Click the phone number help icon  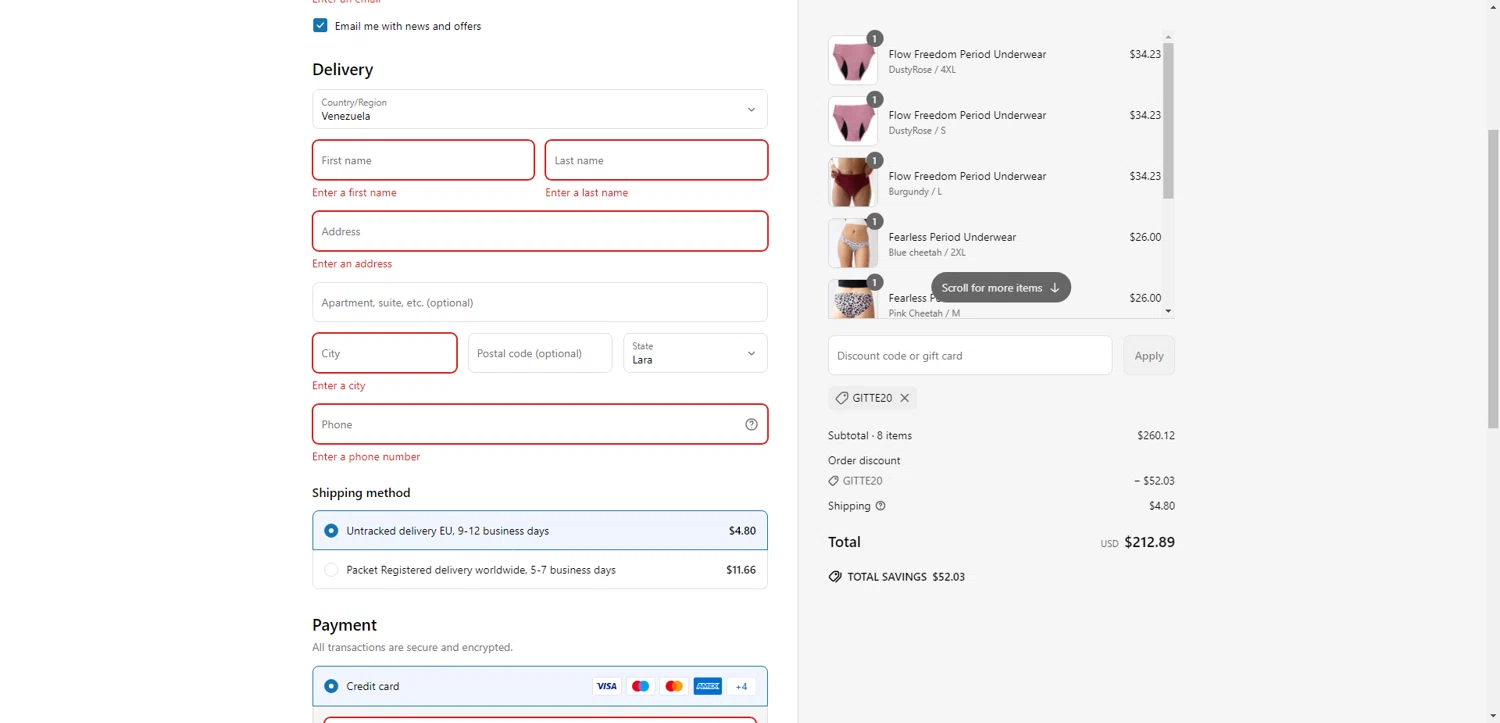click(751, 424)
